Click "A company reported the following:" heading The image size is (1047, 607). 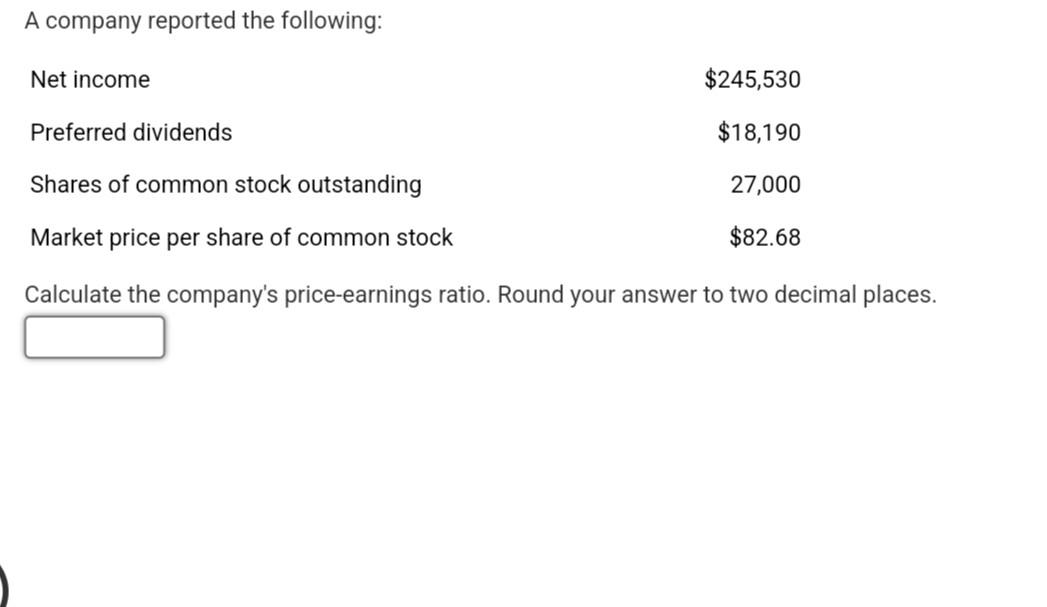pyautogui.click(x=203, y=22)
